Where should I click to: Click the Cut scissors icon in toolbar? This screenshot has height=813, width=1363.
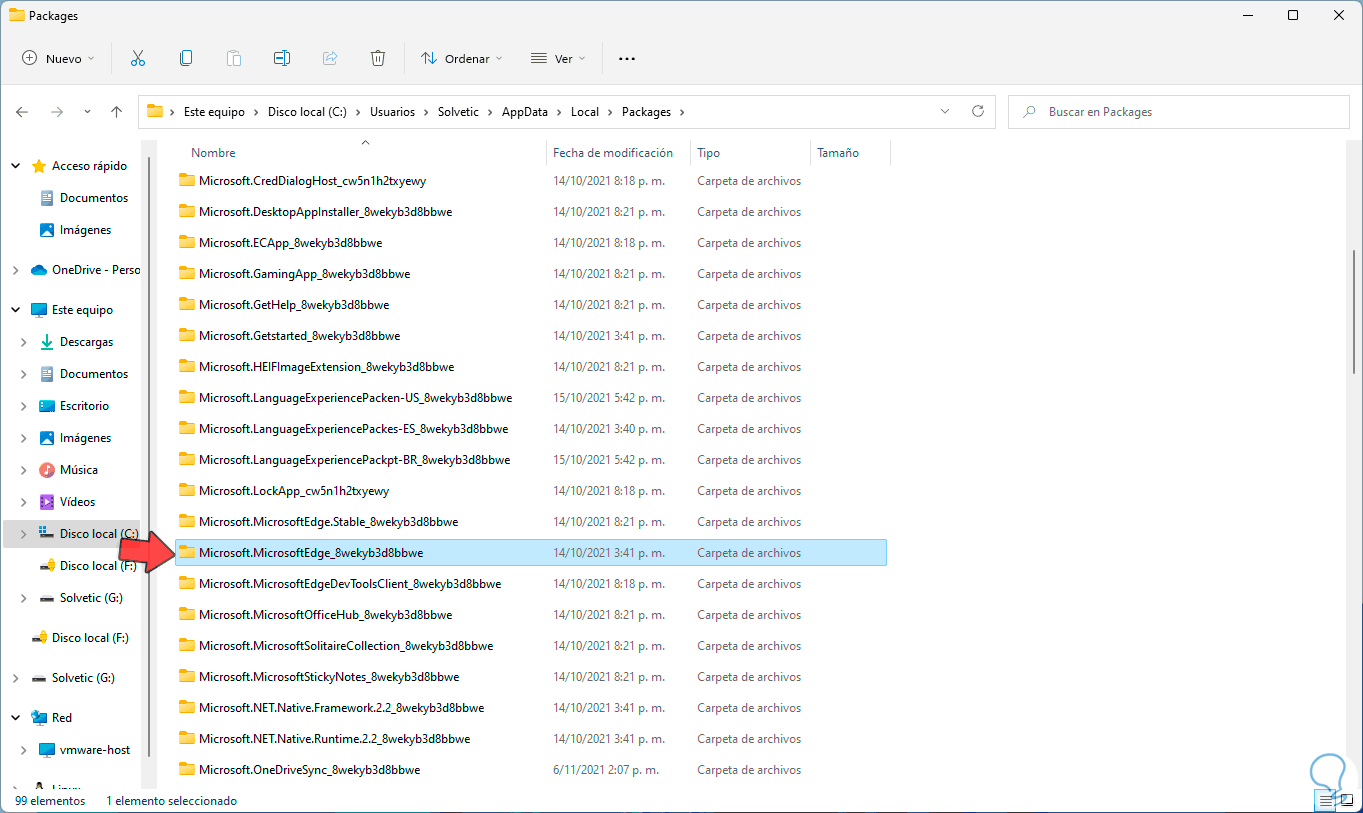[138, 58]
